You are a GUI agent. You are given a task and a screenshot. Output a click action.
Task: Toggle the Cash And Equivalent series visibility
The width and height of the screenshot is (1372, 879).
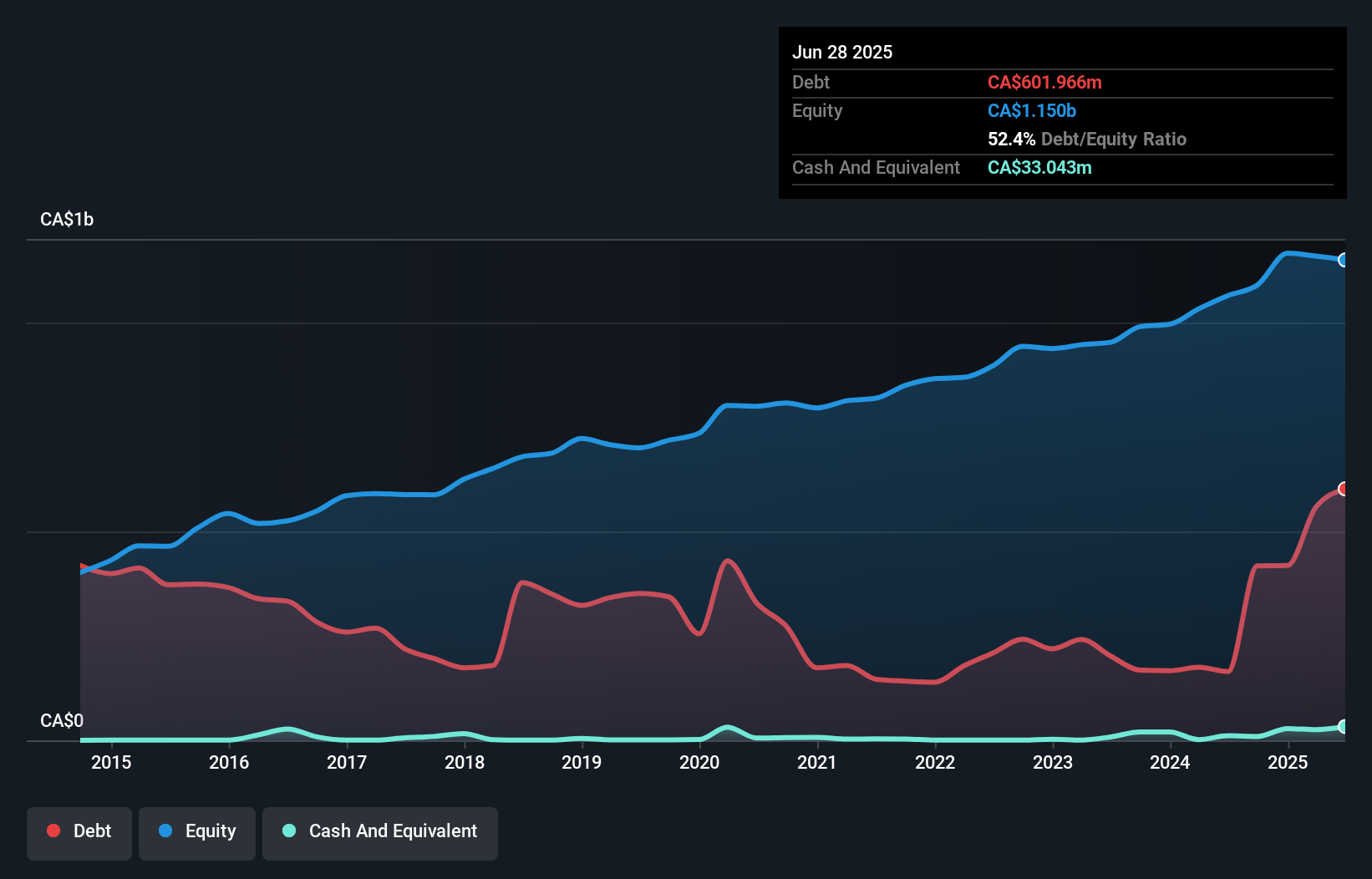pos(380,831)
